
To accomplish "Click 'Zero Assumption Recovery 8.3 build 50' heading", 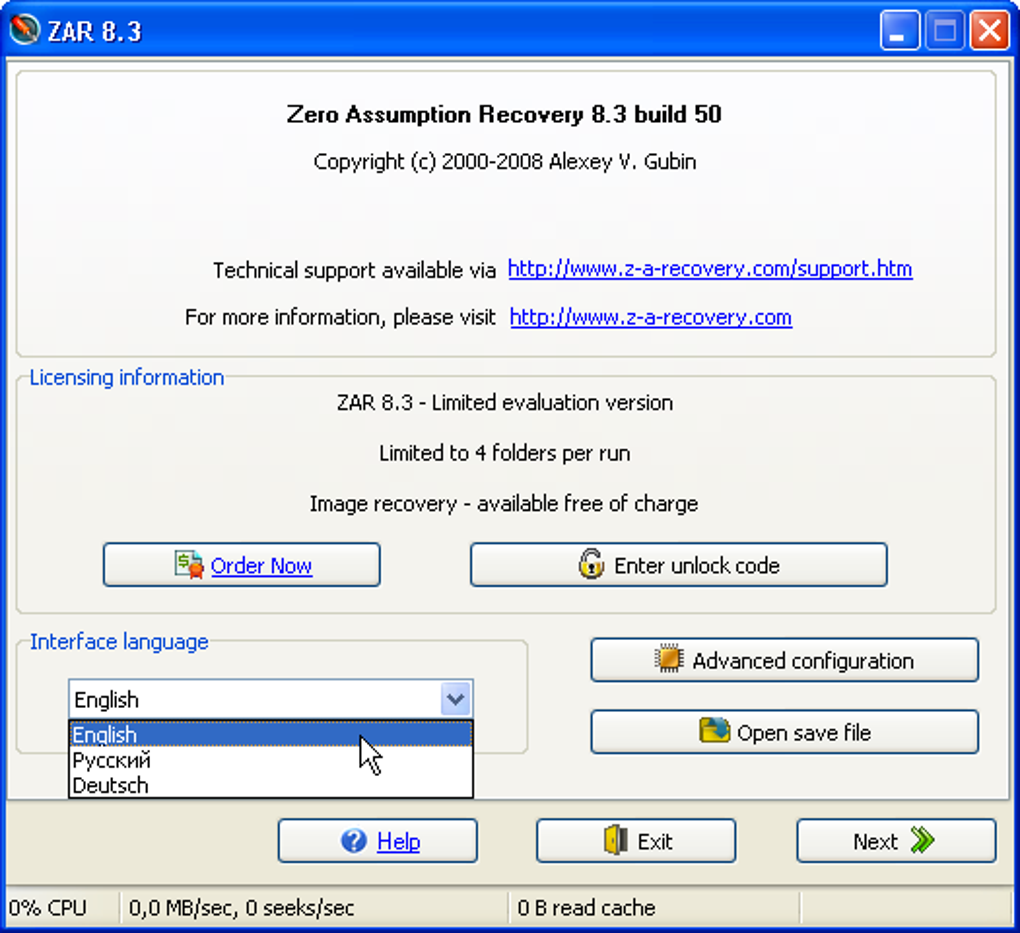I will coord(504,114).
